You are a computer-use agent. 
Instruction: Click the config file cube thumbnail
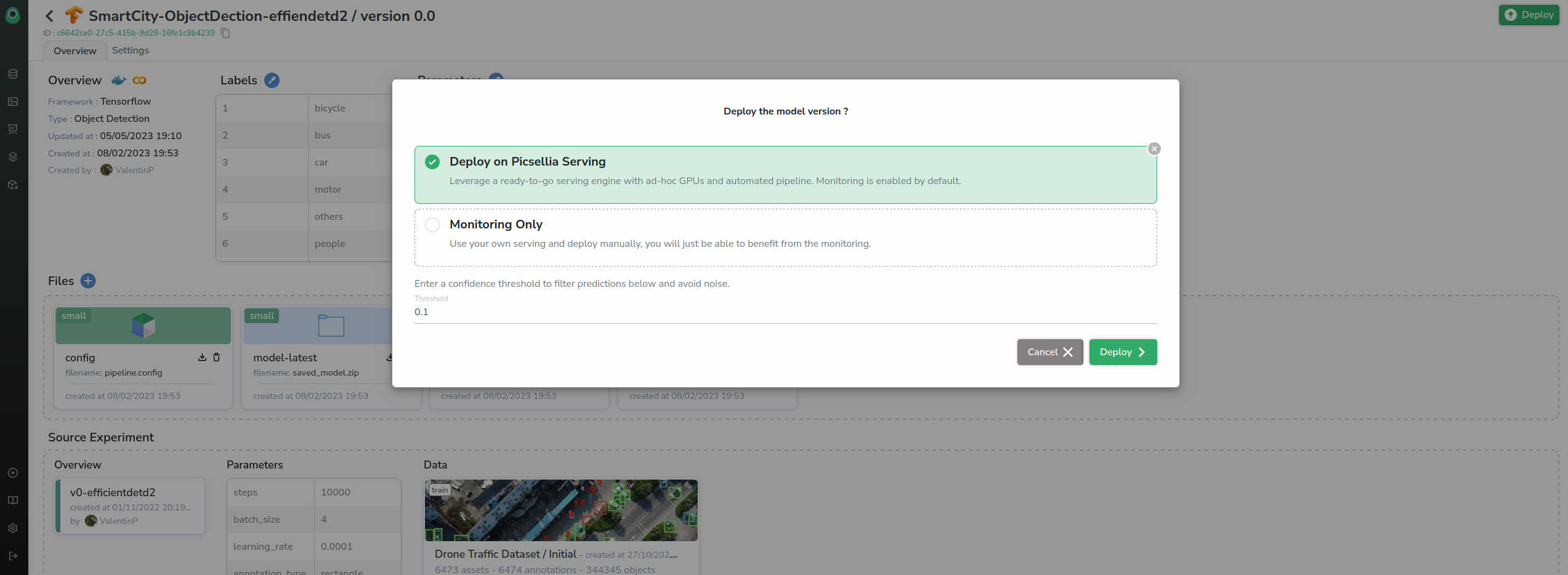pyautogui.click(x=143, y=326)
